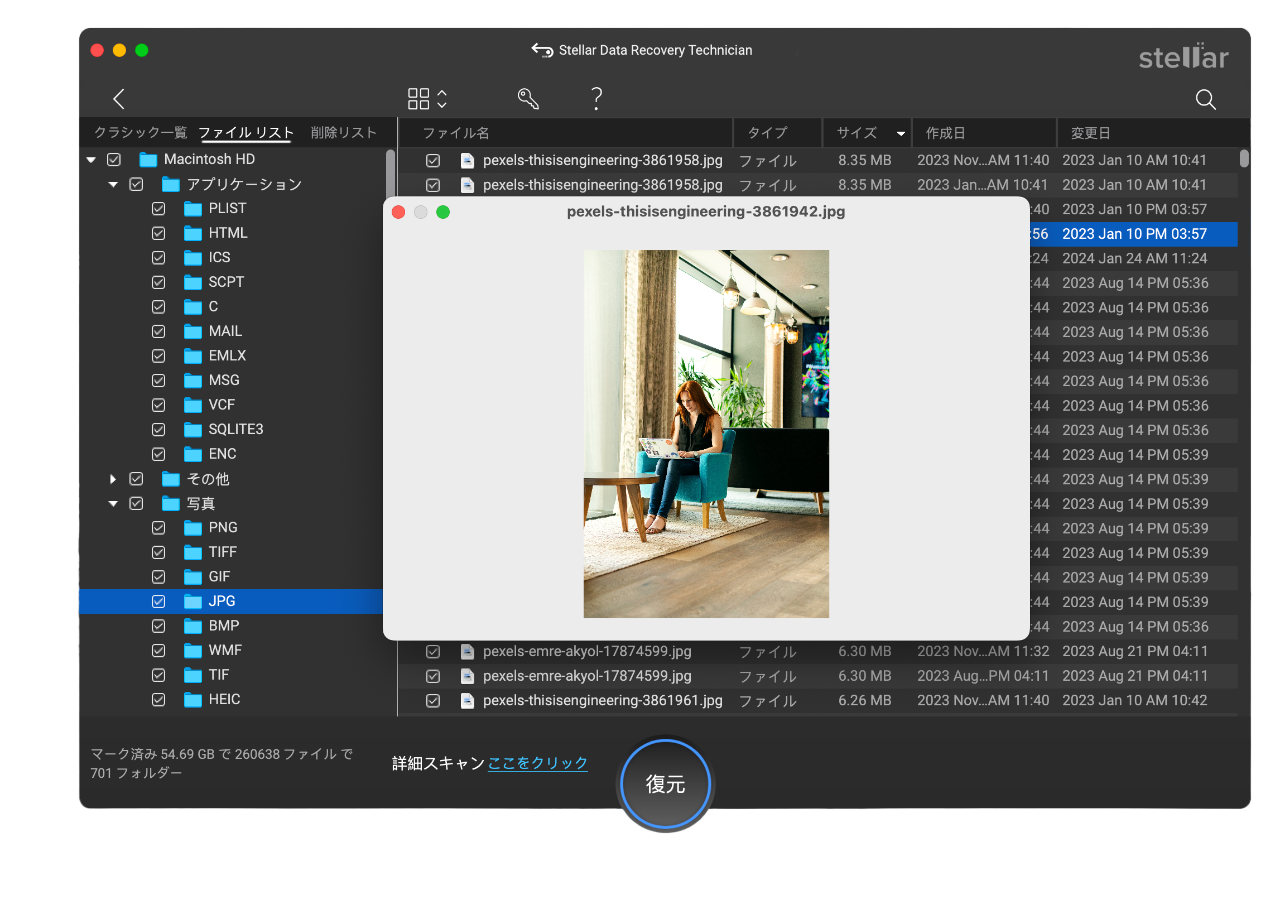Switch to the 削除リスト tab
This screenshot has width=1280, height=898.
click(x=344, y=132)
